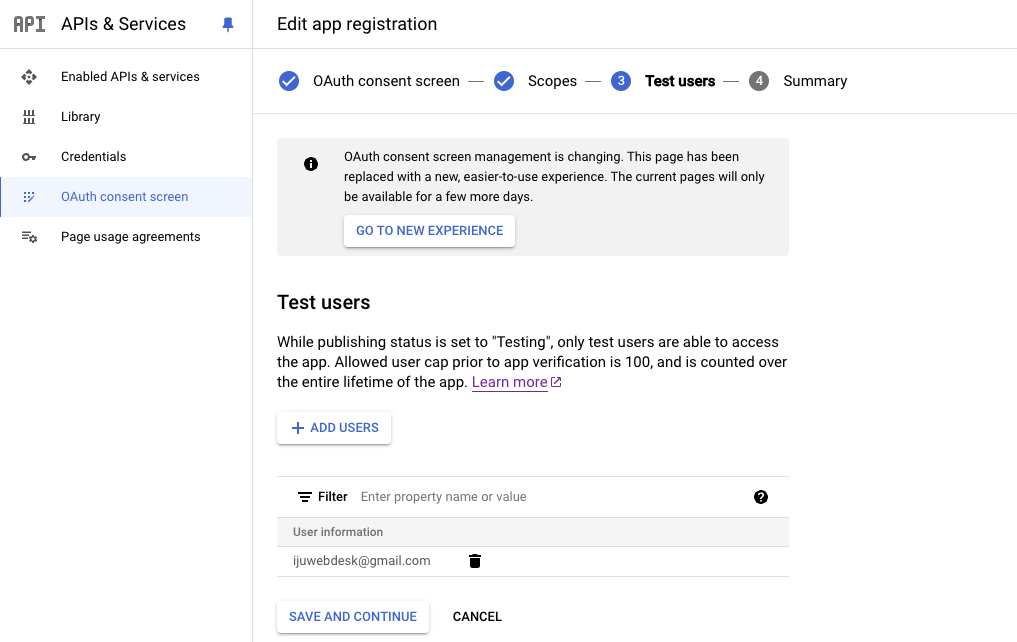Image resolution: width=1017 pixels, height=642 pixels.
Task: Select OAuth consent screen in sidebar
Action: 125,196
